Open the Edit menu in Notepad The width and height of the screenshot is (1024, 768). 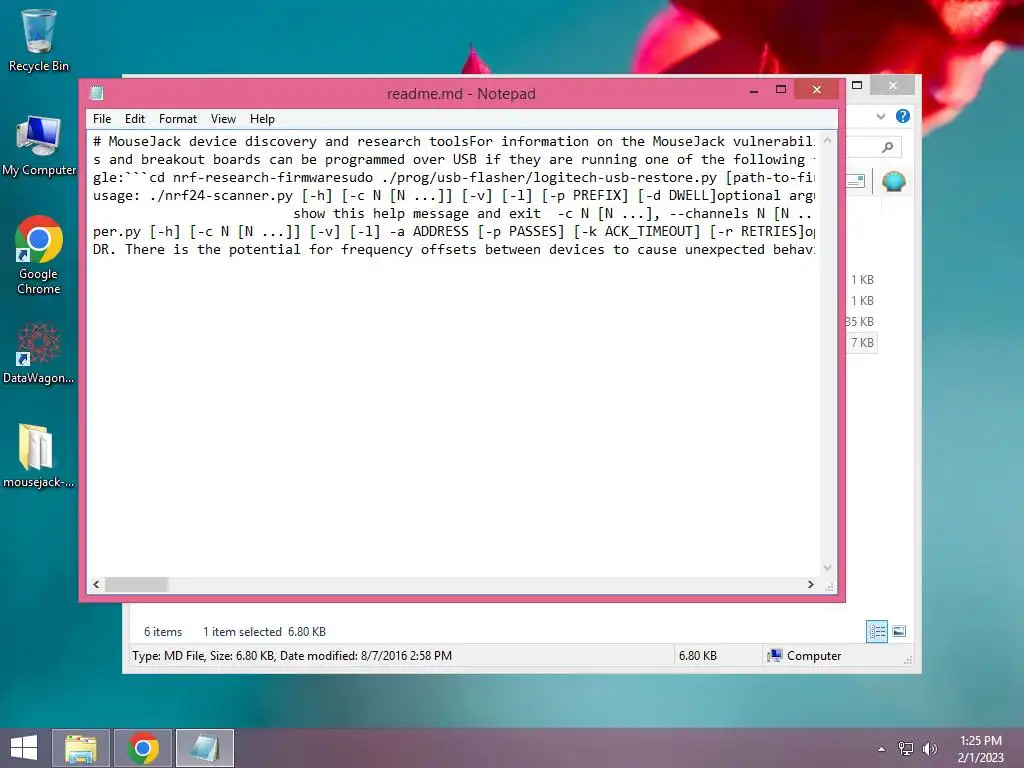[x=135, y=119]
